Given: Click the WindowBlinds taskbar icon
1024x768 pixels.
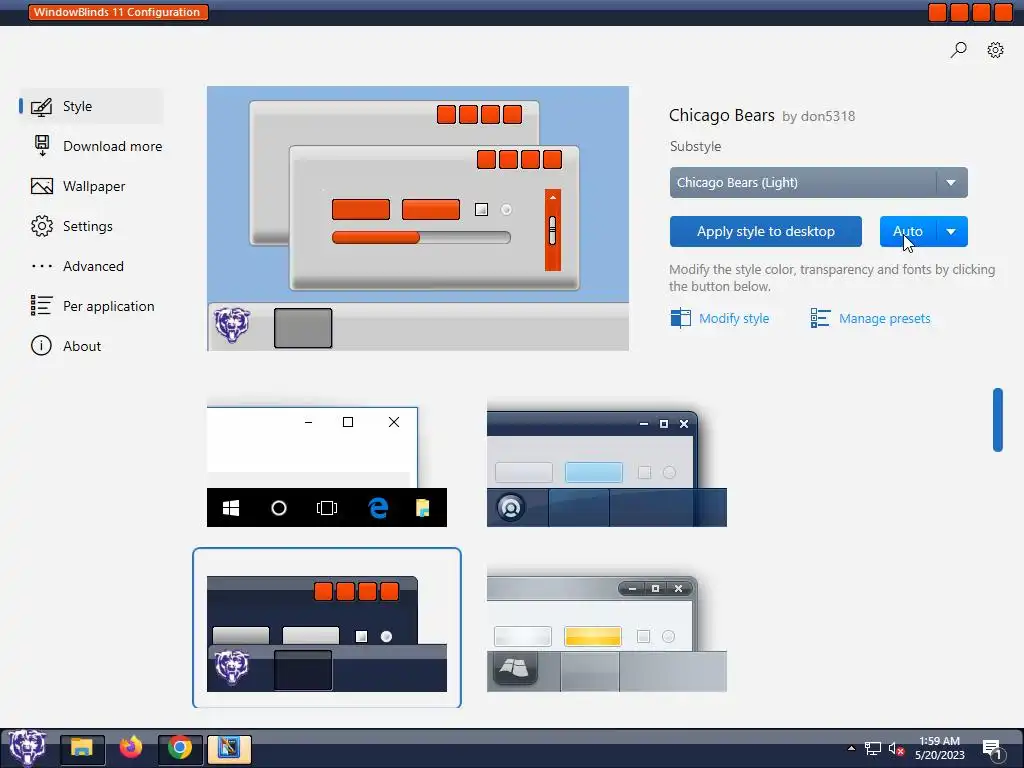Looking at the screenshot, I should [229, 748].
